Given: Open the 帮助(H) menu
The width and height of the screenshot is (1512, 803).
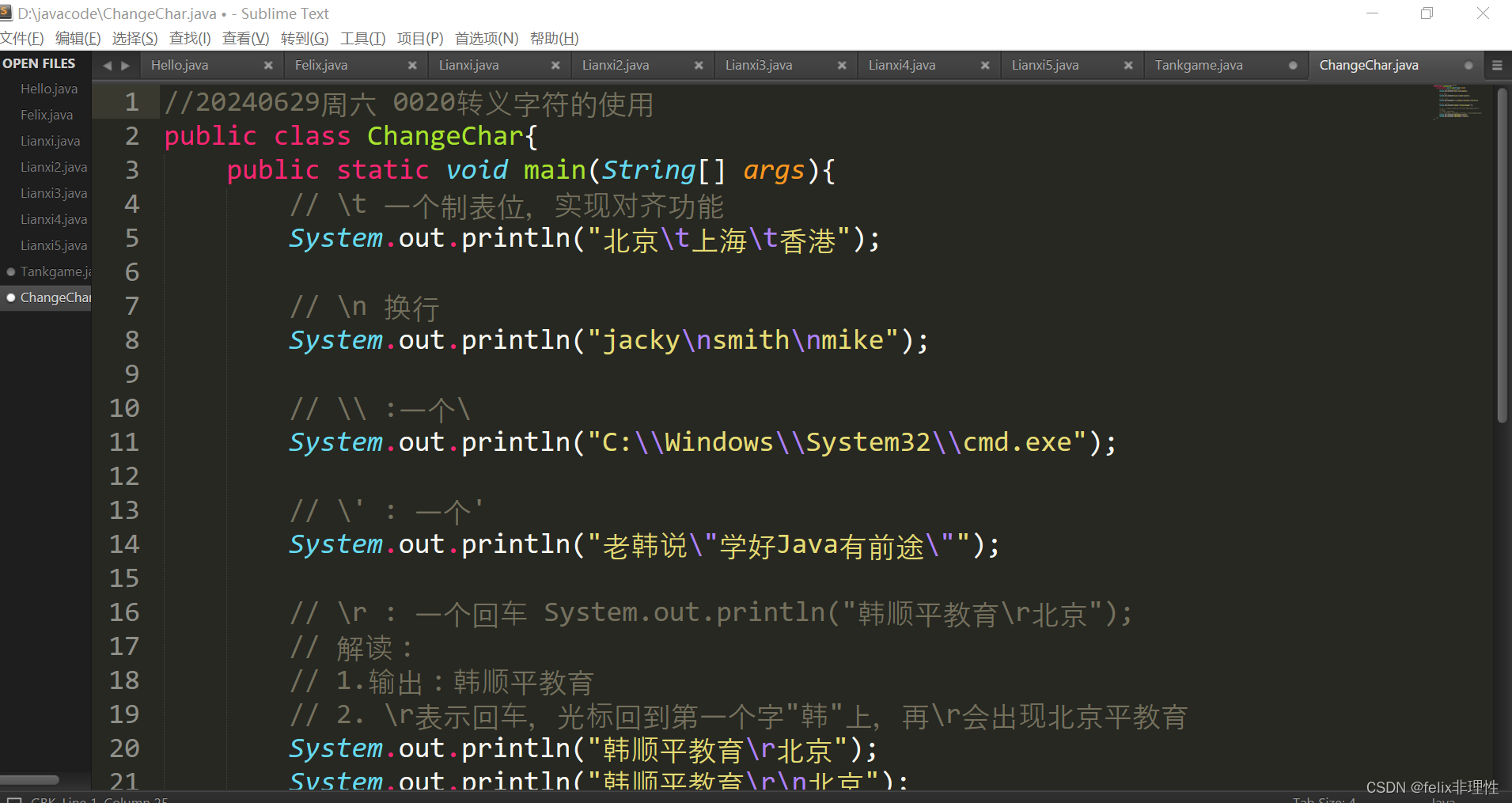Looking at the screenshot, I should tap(554, 38).
